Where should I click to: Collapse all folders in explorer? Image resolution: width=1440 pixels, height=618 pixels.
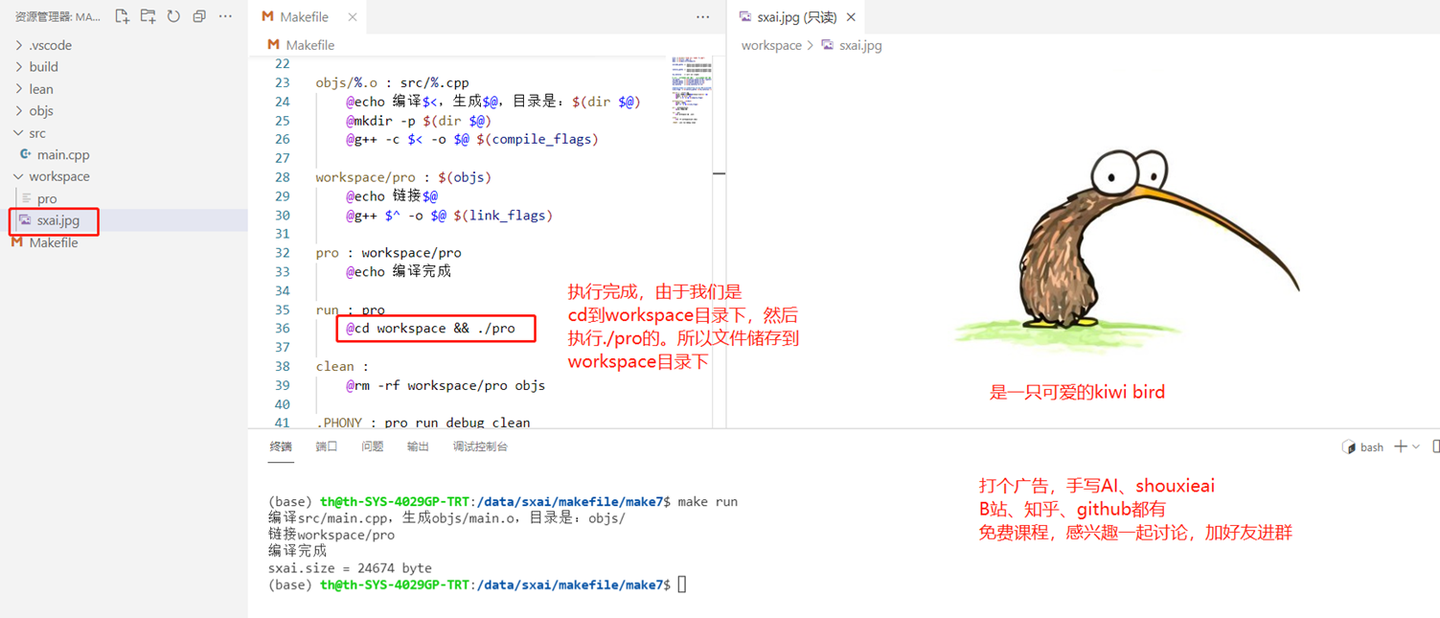tap(199, 16)
